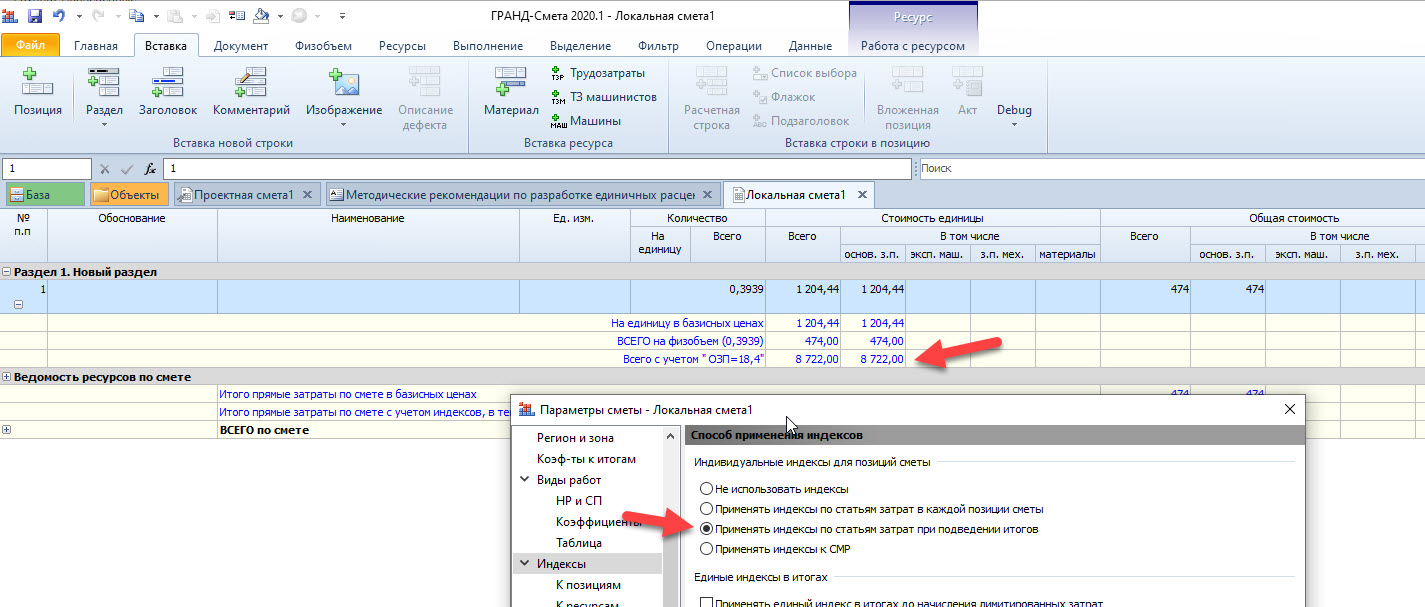Select 'Применять индексы к СМР' option
The width and height of the screenshot is (1425, 607).
coord(707,549)
